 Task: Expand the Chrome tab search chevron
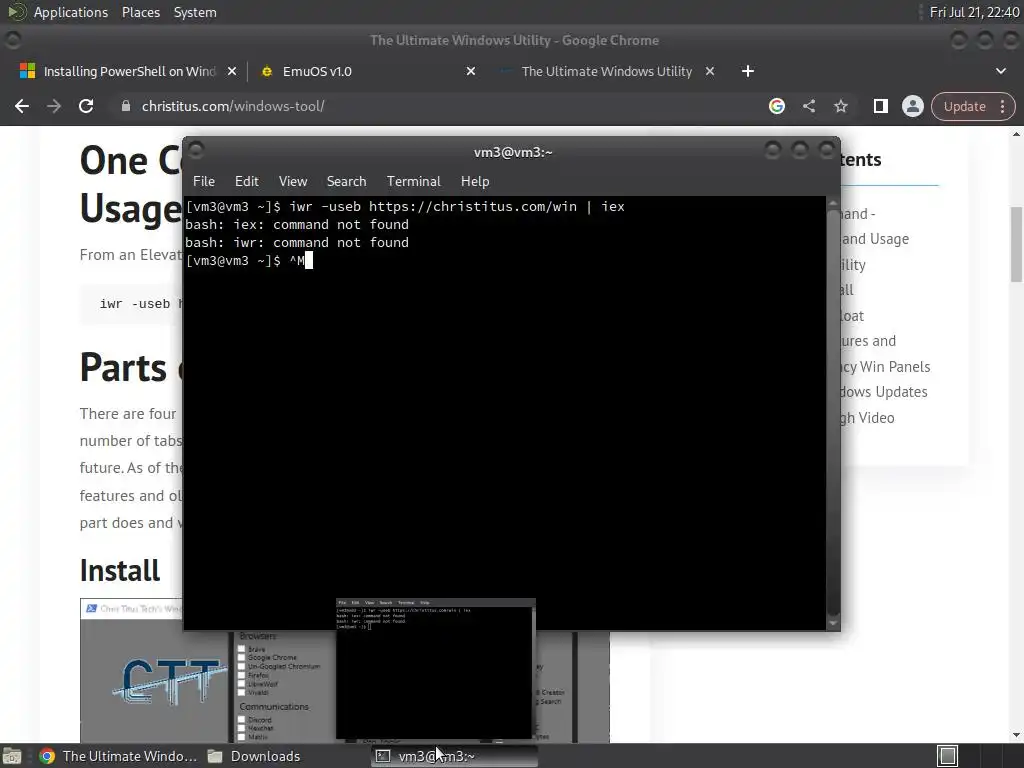point(1000,71)
